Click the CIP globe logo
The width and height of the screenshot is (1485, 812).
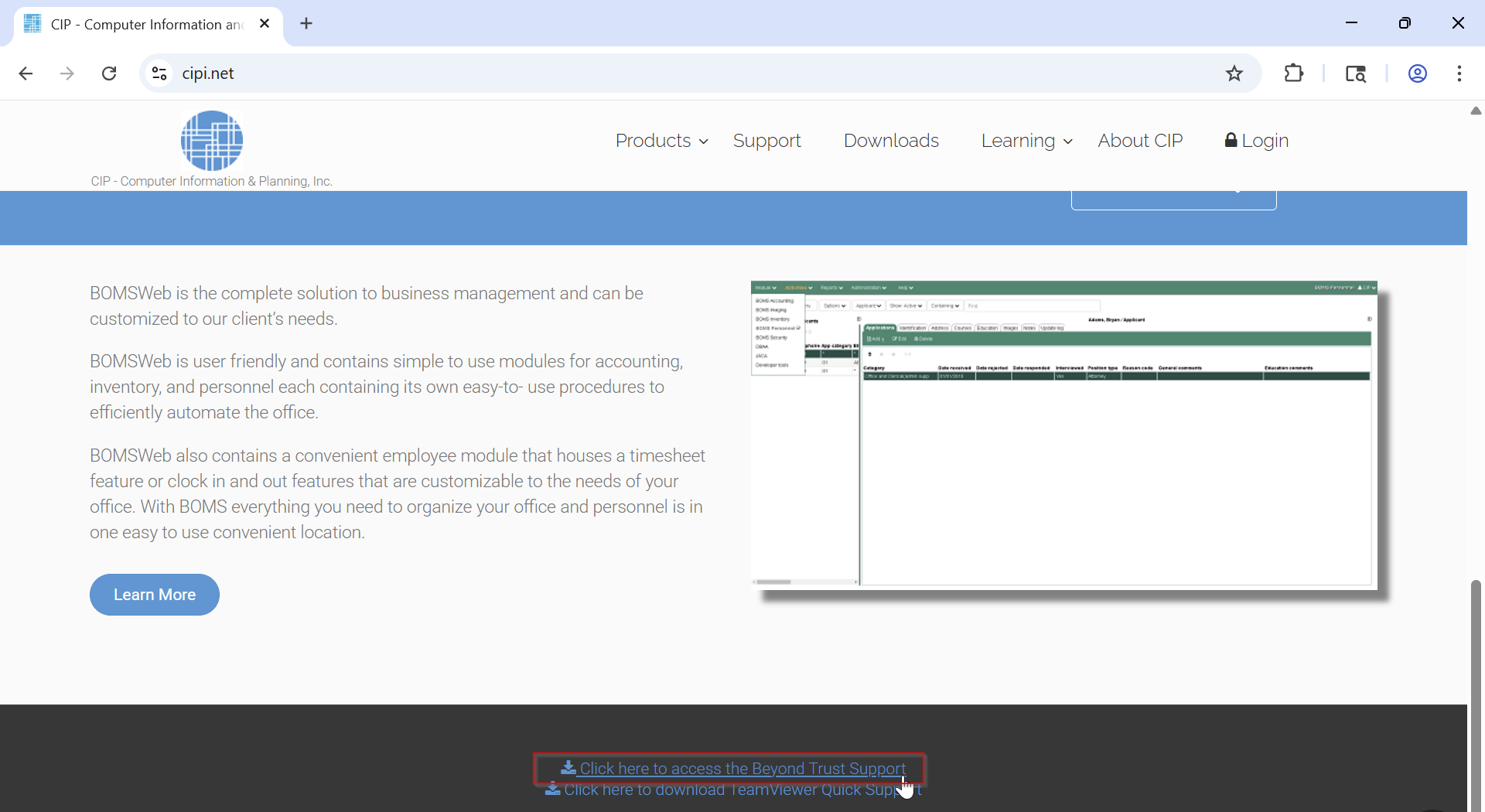point(211,140)
